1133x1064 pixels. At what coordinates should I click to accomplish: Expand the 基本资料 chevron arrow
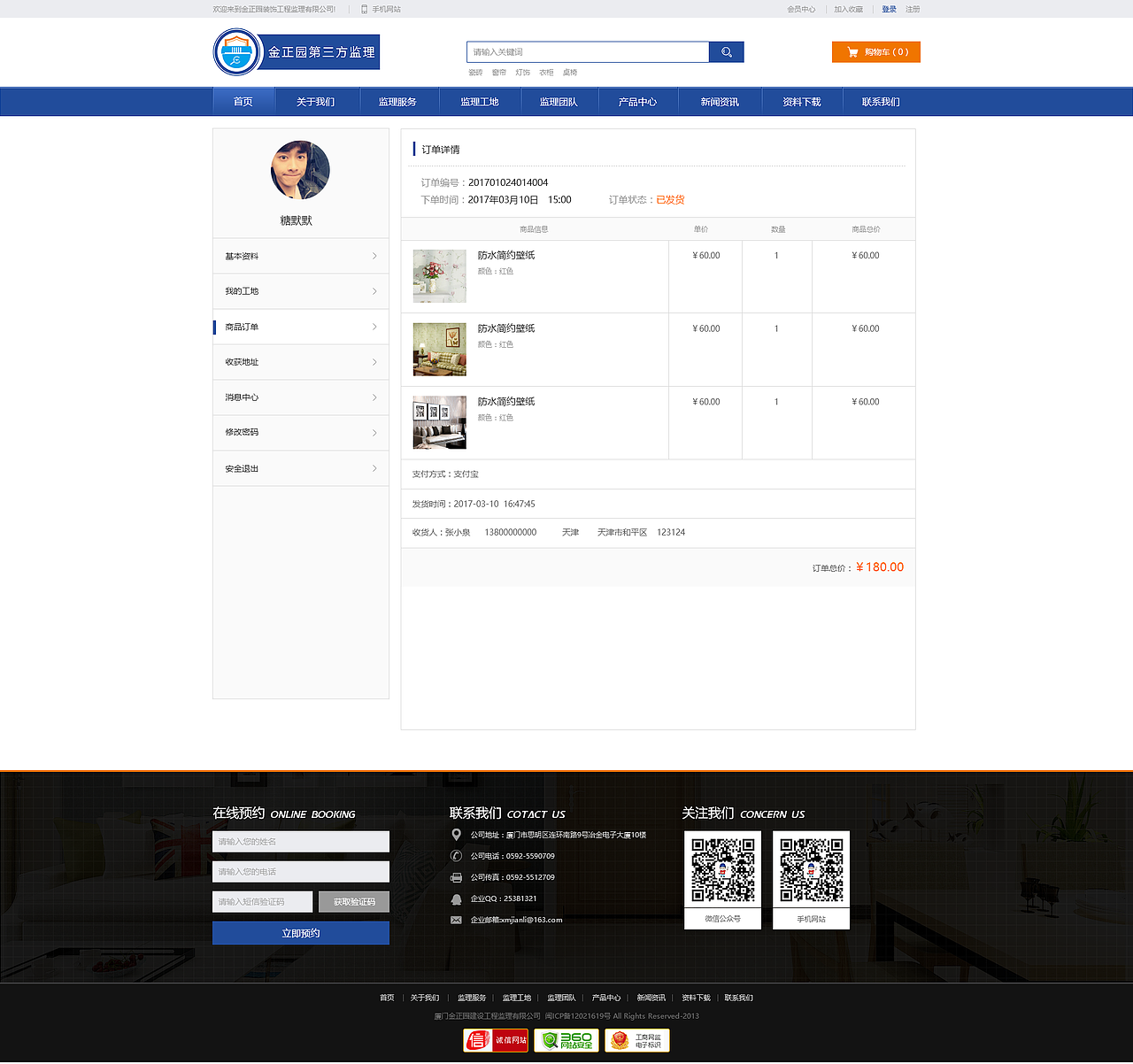[x=374, y=256]
